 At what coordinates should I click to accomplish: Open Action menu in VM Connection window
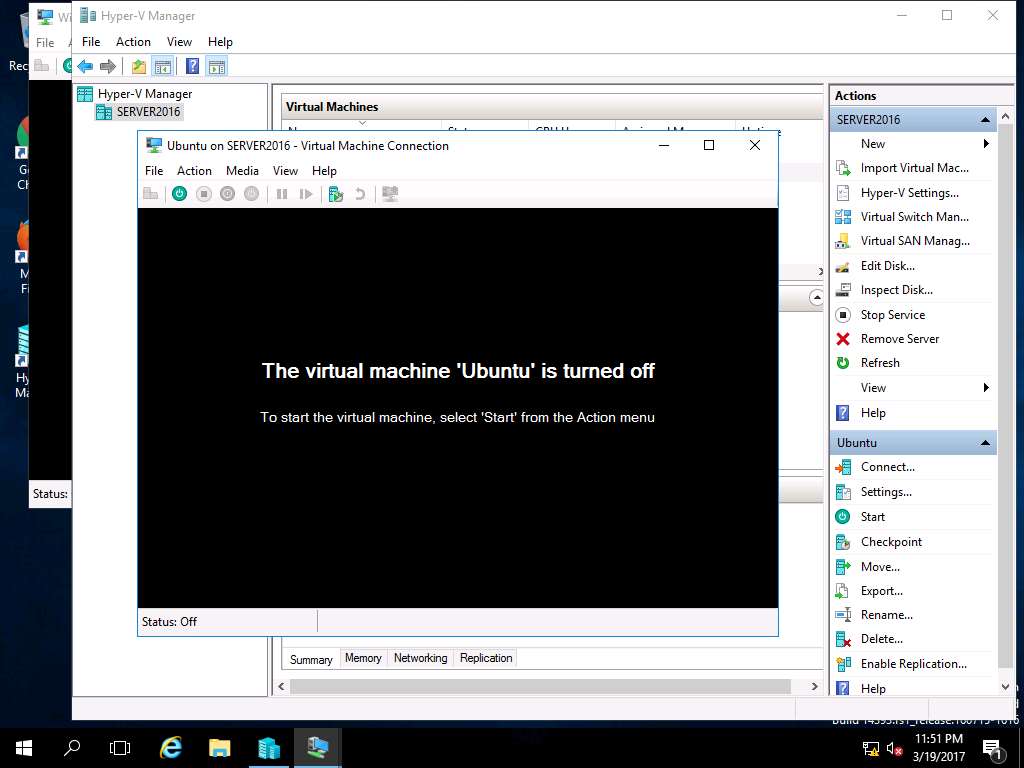click(x=195, y=170)
